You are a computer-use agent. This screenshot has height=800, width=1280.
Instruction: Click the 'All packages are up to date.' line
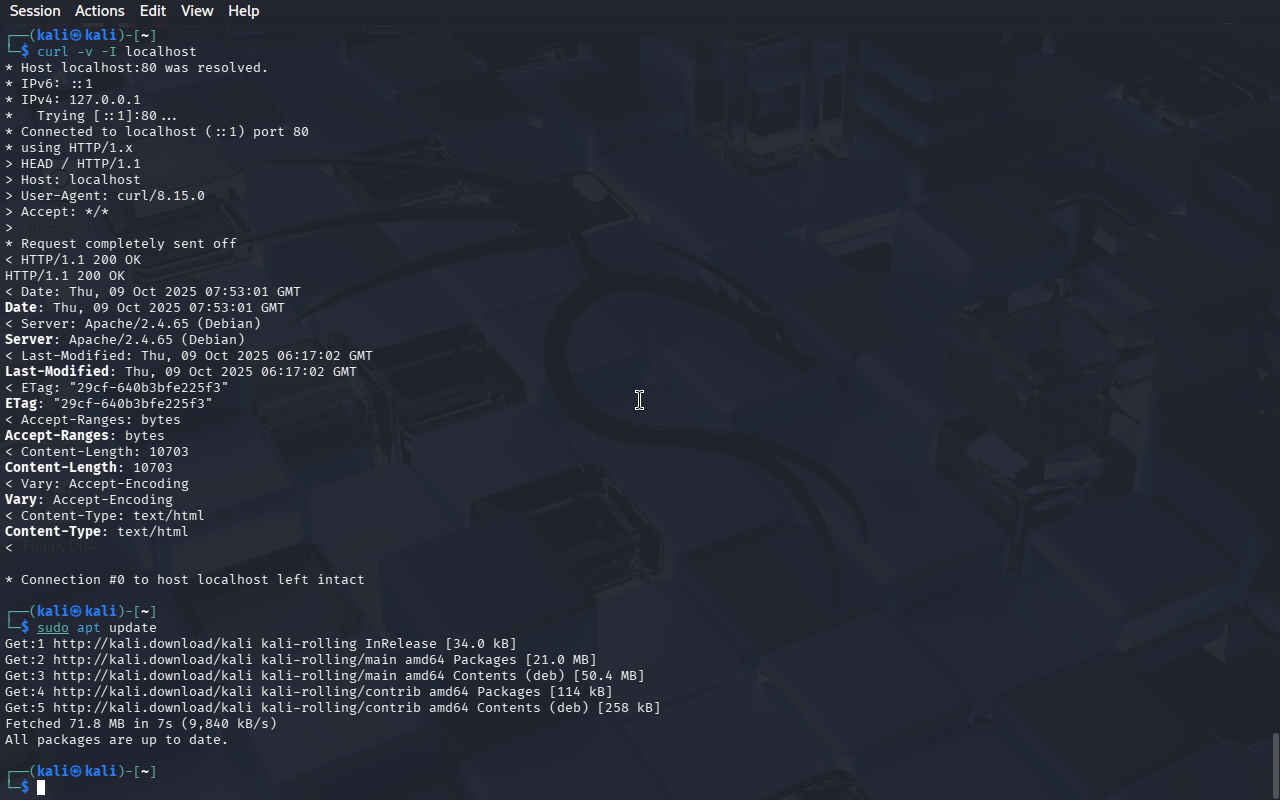[117, 740]
